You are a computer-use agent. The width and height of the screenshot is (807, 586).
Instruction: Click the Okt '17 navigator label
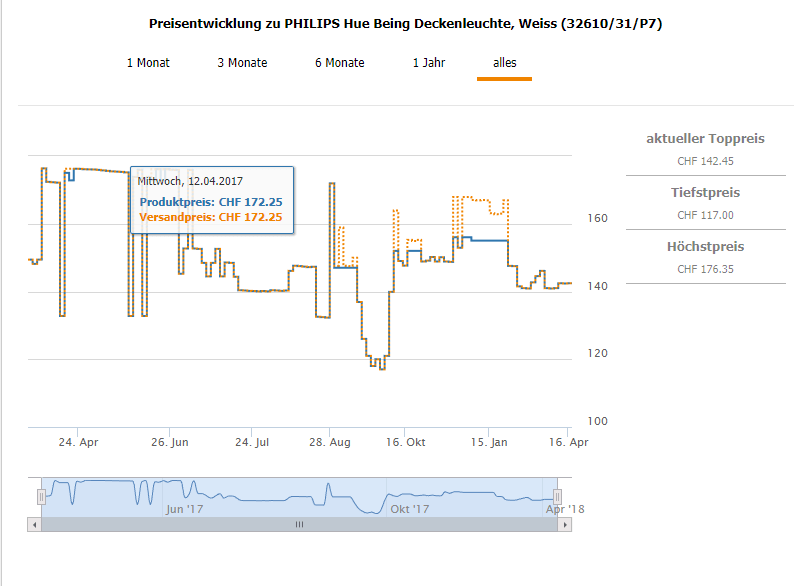click(409, 509)
